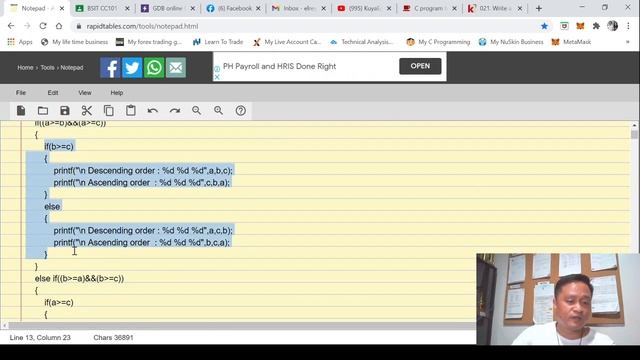
Task: Open the File menu
Action: pyautogui.click(x=21, y=93)
